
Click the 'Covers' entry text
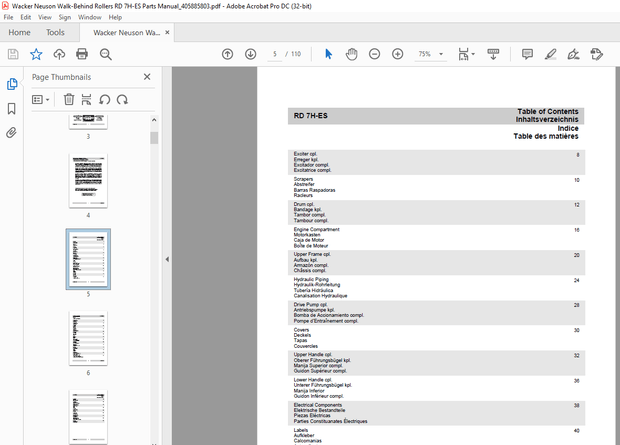pyautogui.click(x=301, y=330)
